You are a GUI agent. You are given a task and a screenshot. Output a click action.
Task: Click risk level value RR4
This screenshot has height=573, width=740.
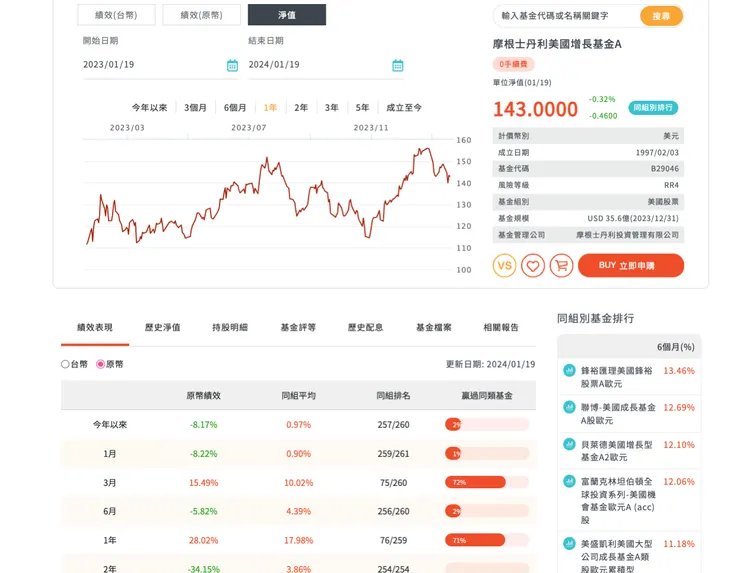pyautogui.click(x=671, y=185)
